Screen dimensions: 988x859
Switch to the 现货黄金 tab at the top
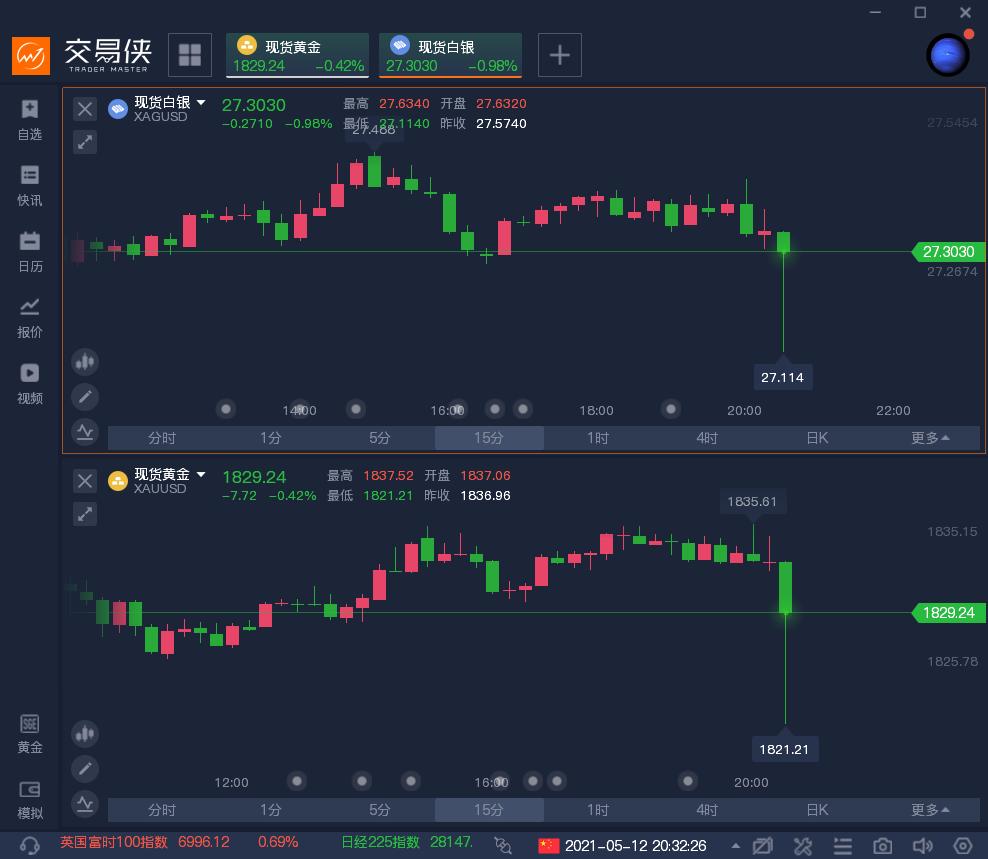pyautogui.click(x=297, y=55)
